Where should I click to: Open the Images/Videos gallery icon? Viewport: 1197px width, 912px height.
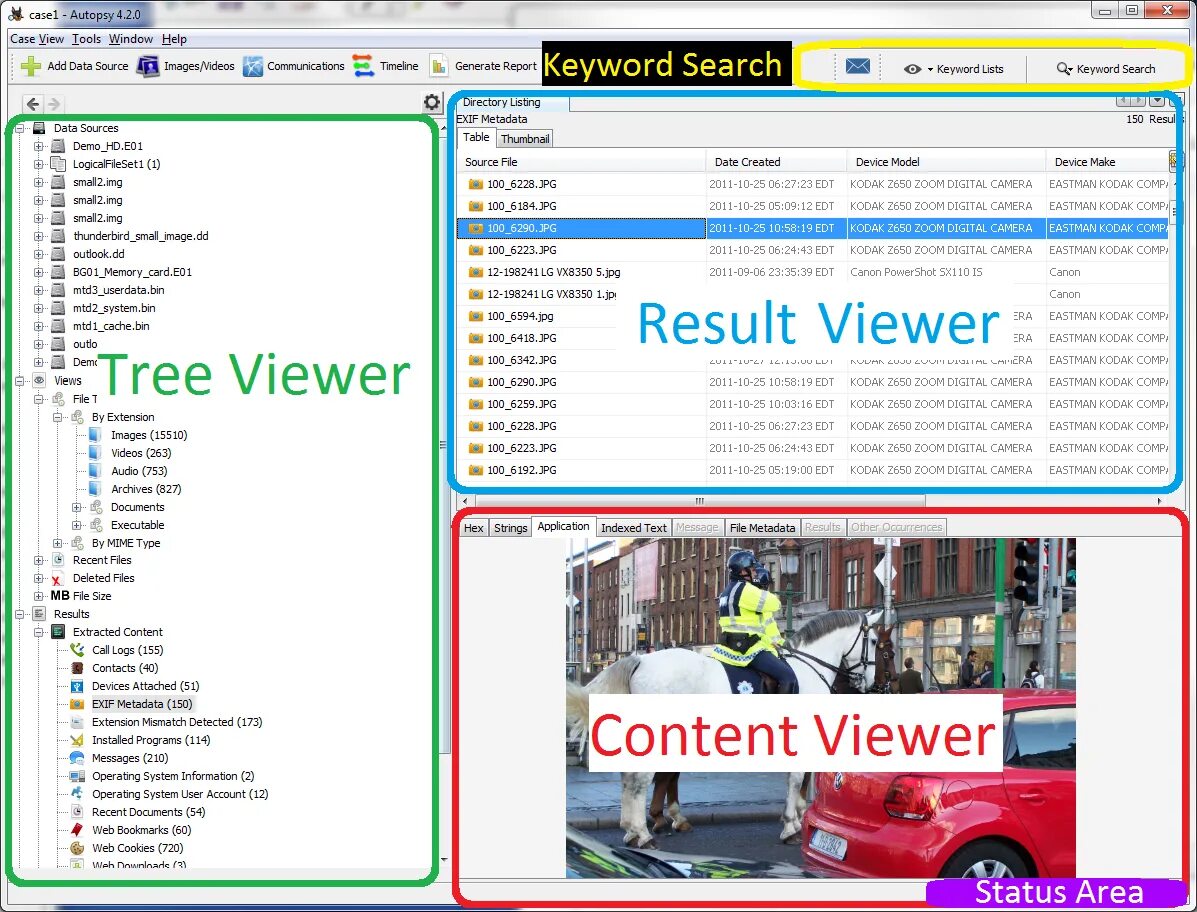click(x=147, y=66)
